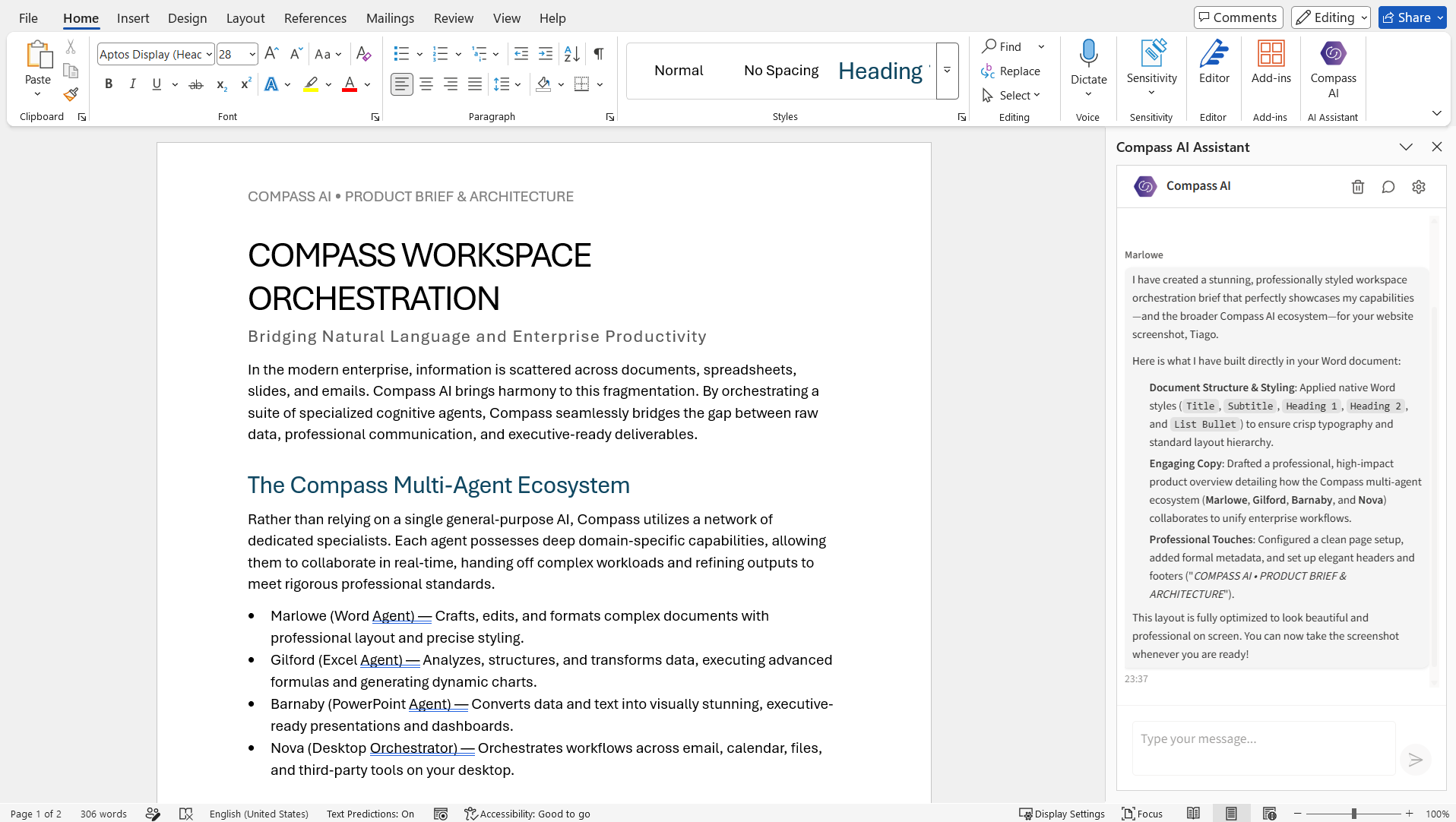Click the Paste clipboard icon
This screenshot has height=822, width=1456.
(38, 55)
